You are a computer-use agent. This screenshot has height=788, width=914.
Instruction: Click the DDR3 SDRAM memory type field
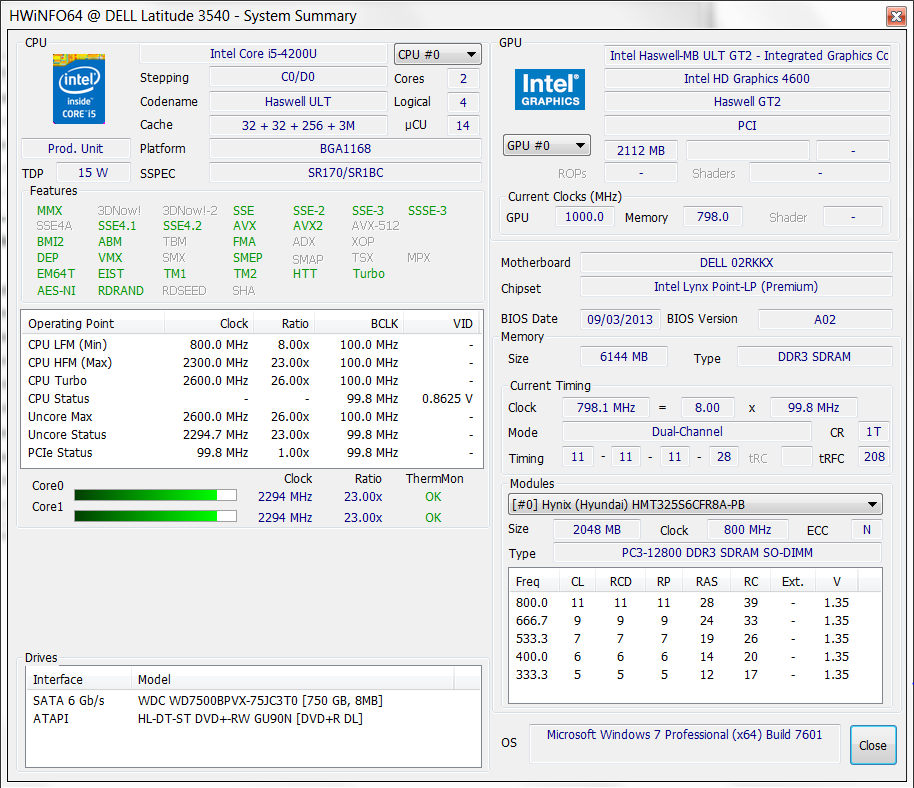coord(814,357)
